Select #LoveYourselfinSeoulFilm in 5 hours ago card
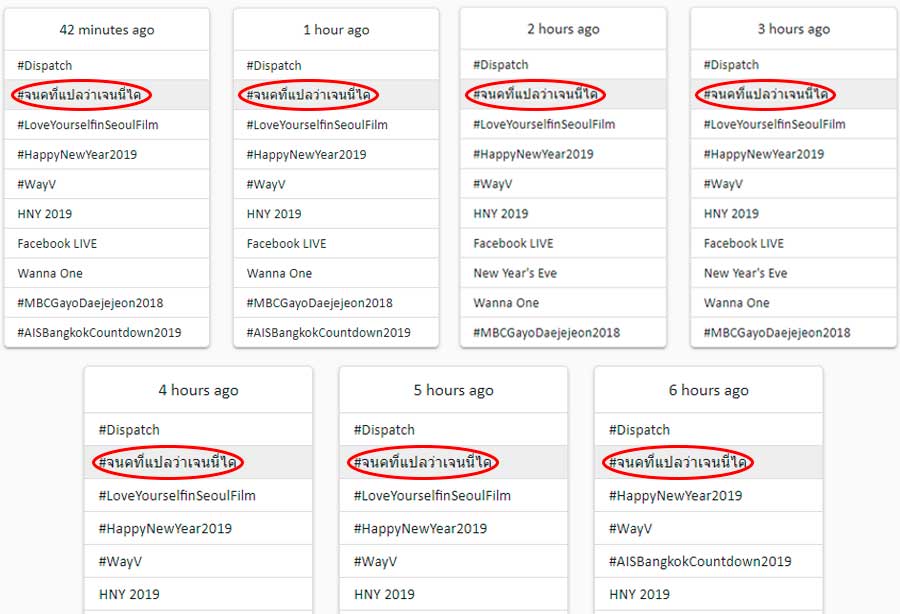 pos(432,496)
